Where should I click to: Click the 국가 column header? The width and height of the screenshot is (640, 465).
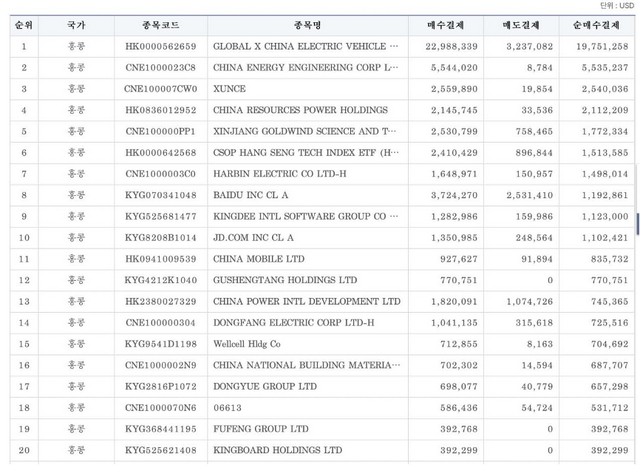click(x=76, y=25)
